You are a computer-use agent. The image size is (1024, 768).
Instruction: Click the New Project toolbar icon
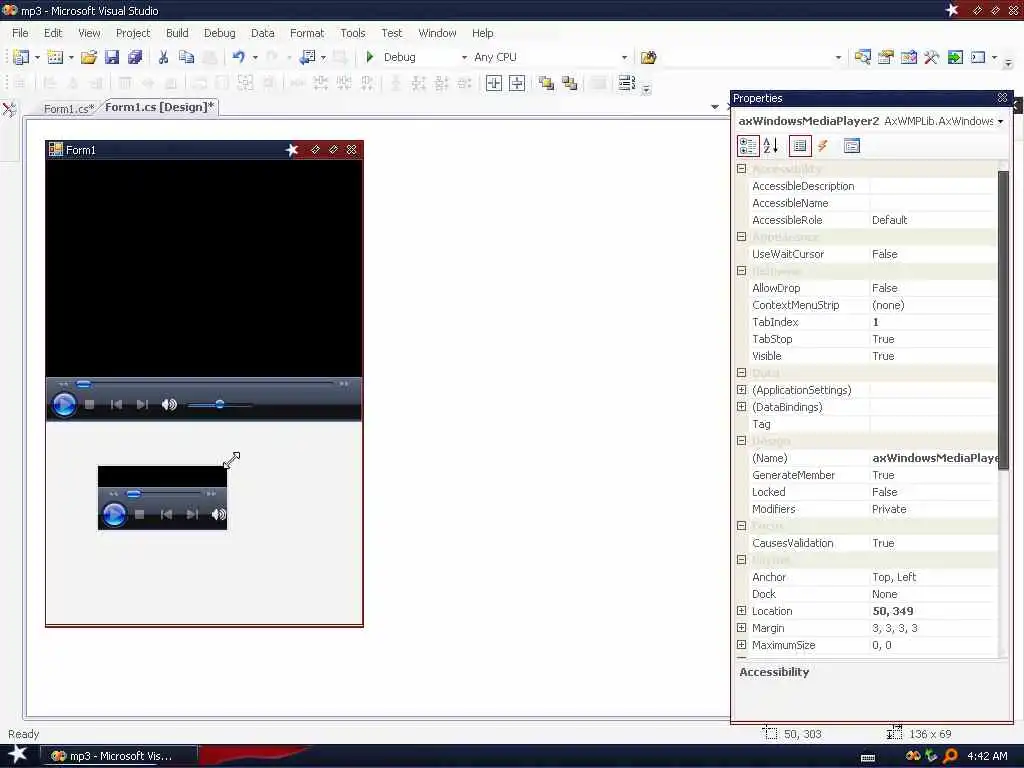[21, 57]
